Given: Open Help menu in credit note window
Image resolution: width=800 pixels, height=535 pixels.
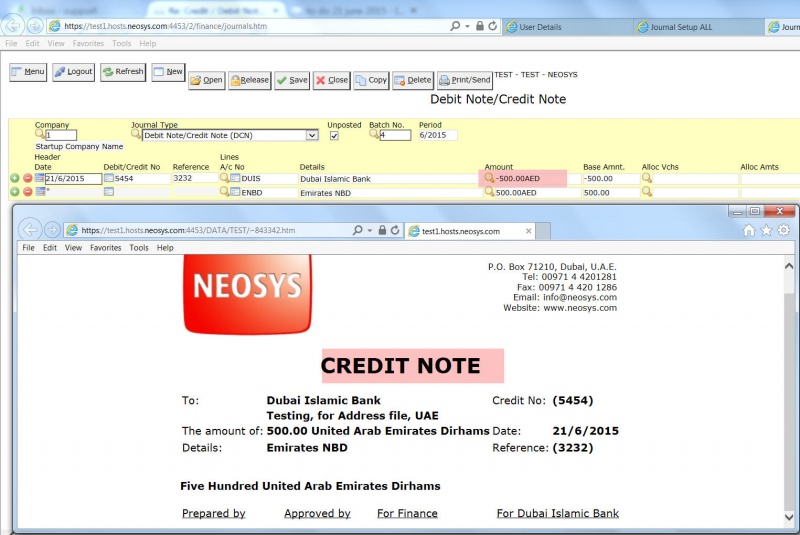Looking at the screenshot, I should [x=165, y=248].
